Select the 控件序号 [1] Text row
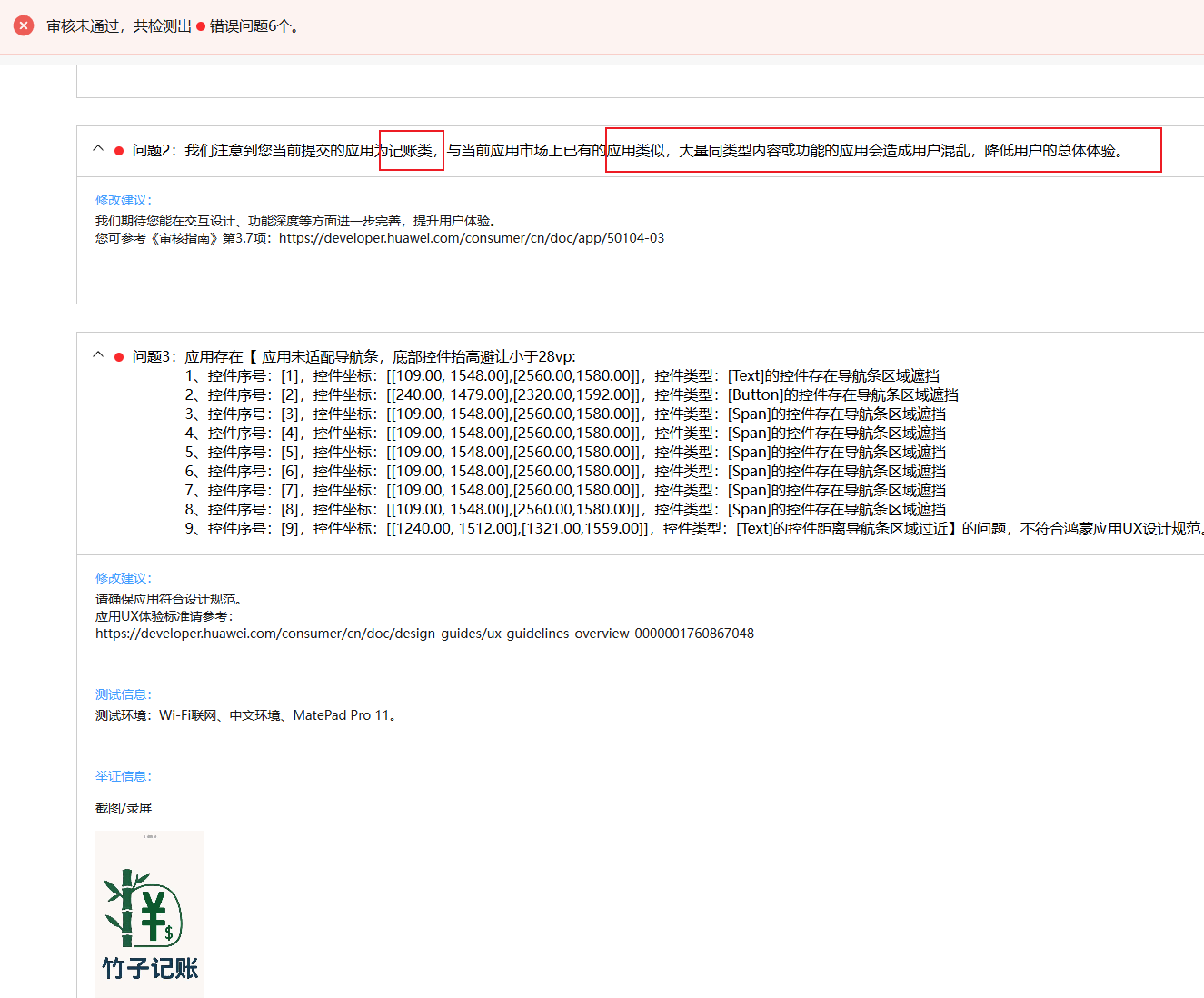 [562, 376]
